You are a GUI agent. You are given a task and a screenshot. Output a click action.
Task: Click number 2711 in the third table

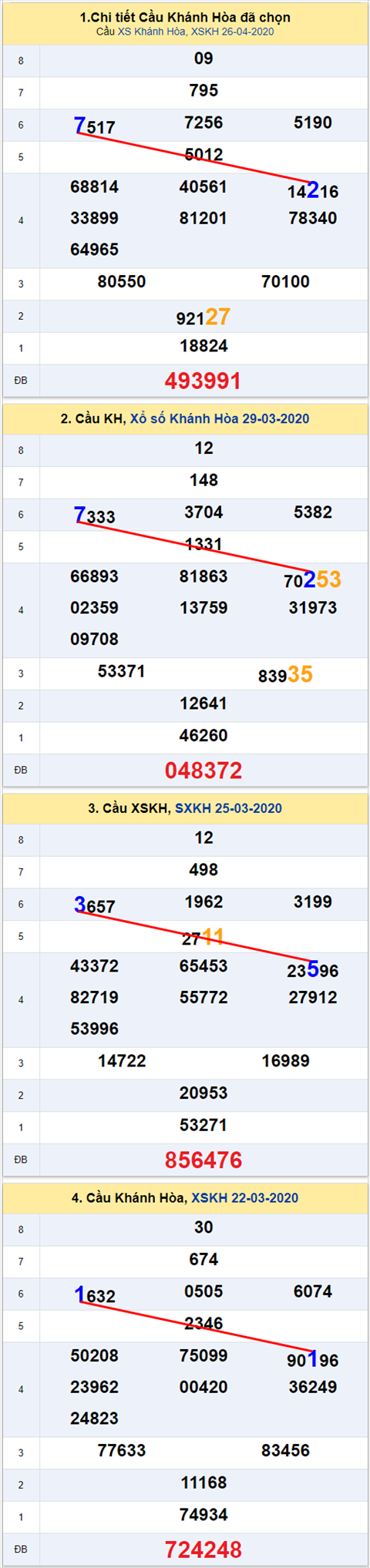(203, 938)
